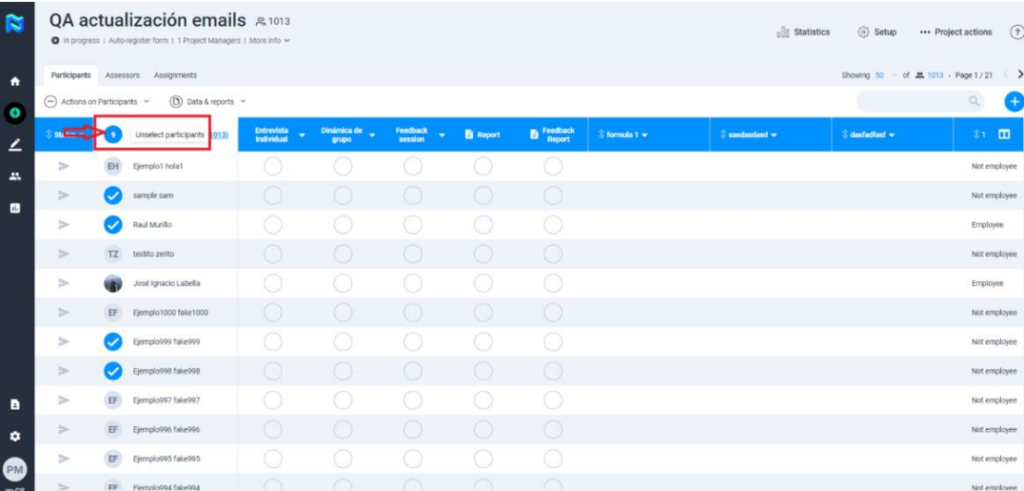Image resolution: width=1024 pixels, height=491 pixels.
Task: Deselect the Raul Murillo checkbox
Action: click(x=114, y=225)
